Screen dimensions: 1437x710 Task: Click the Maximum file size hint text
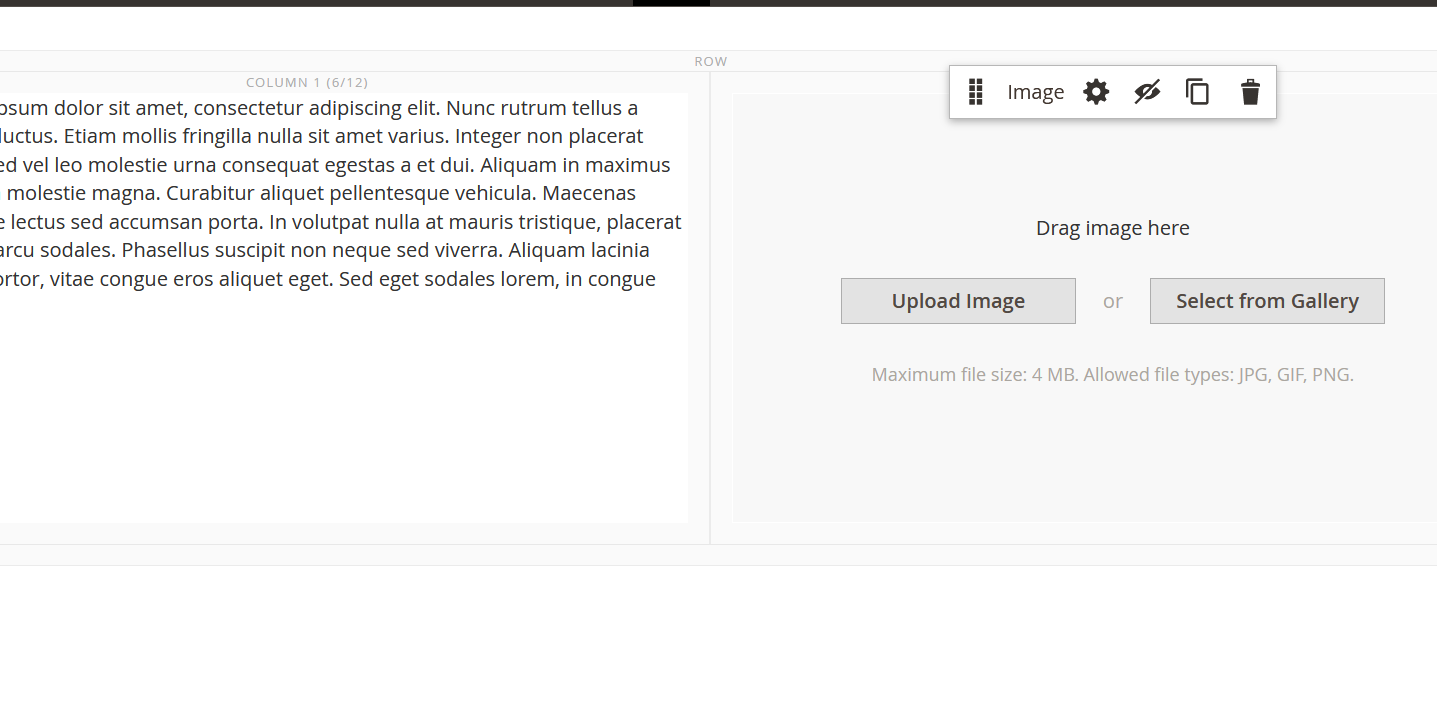coord(1112,375)
